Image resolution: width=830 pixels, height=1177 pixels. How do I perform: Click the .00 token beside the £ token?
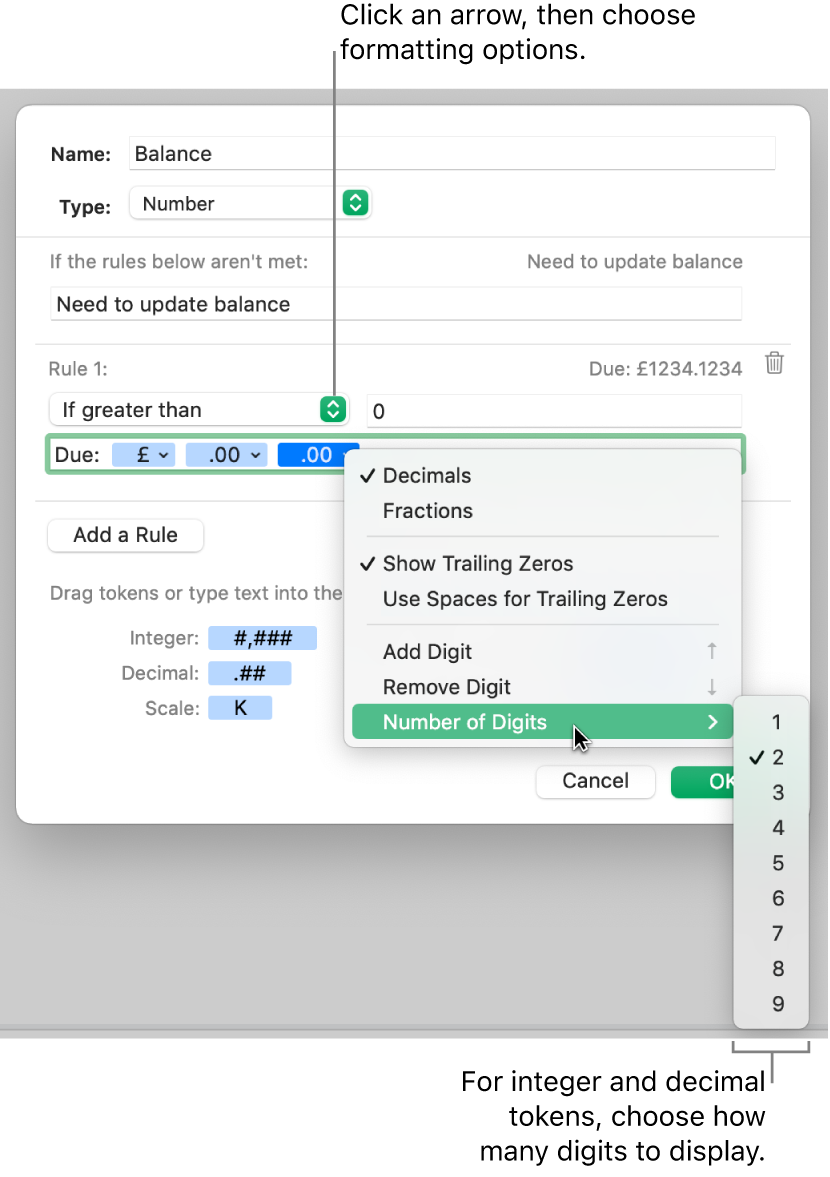click(226, 454)
